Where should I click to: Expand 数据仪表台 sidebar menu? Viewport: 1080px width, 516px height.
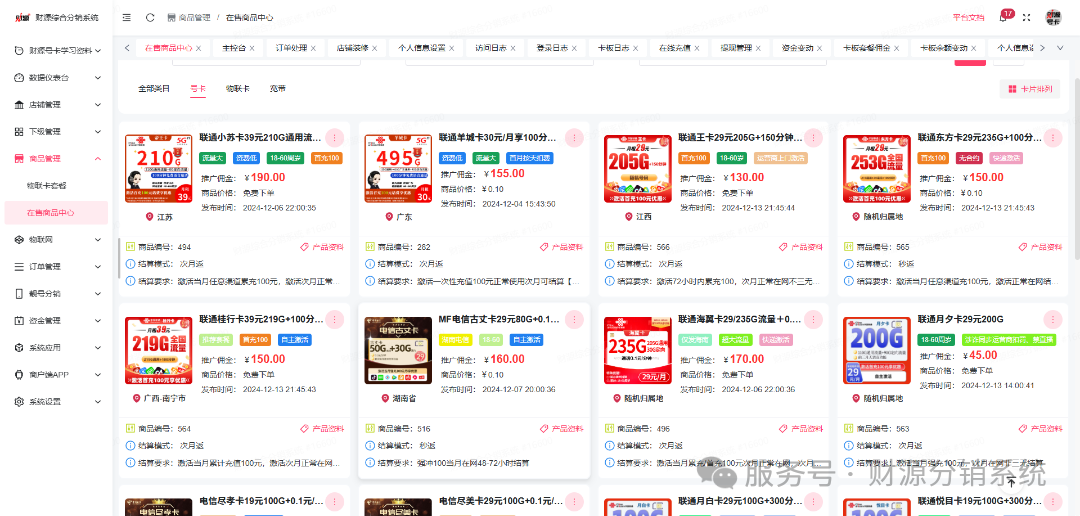tap(56, 78)
